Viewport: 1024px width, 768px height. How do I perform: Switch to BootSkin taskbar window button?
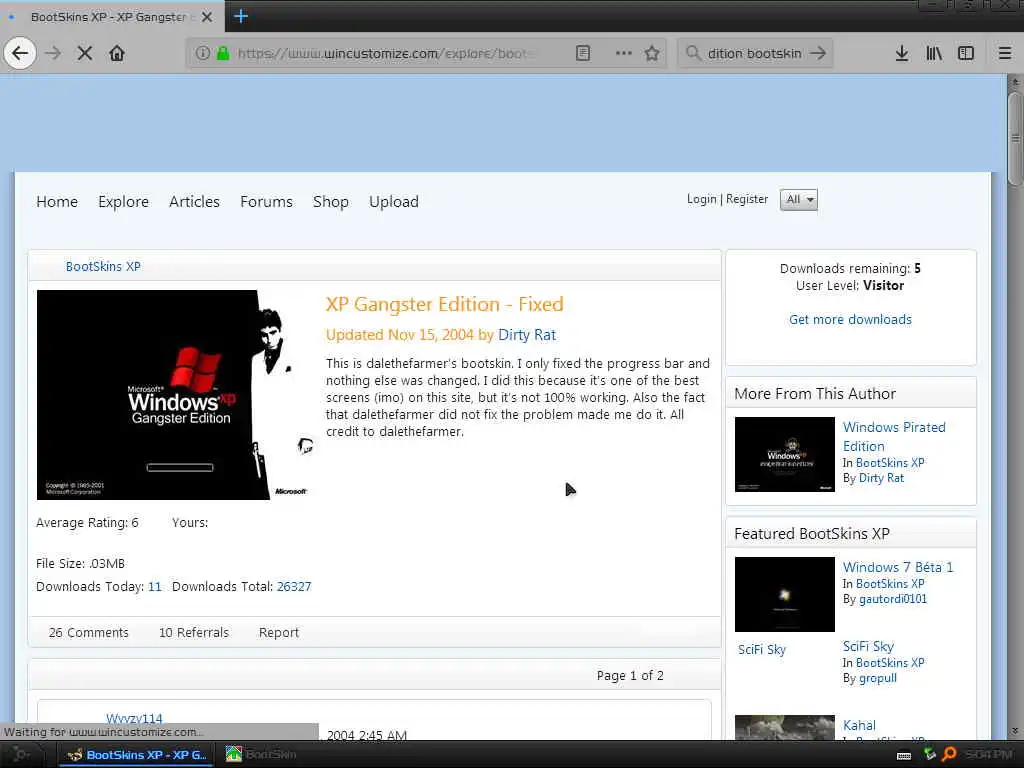[x=262, y=755]
